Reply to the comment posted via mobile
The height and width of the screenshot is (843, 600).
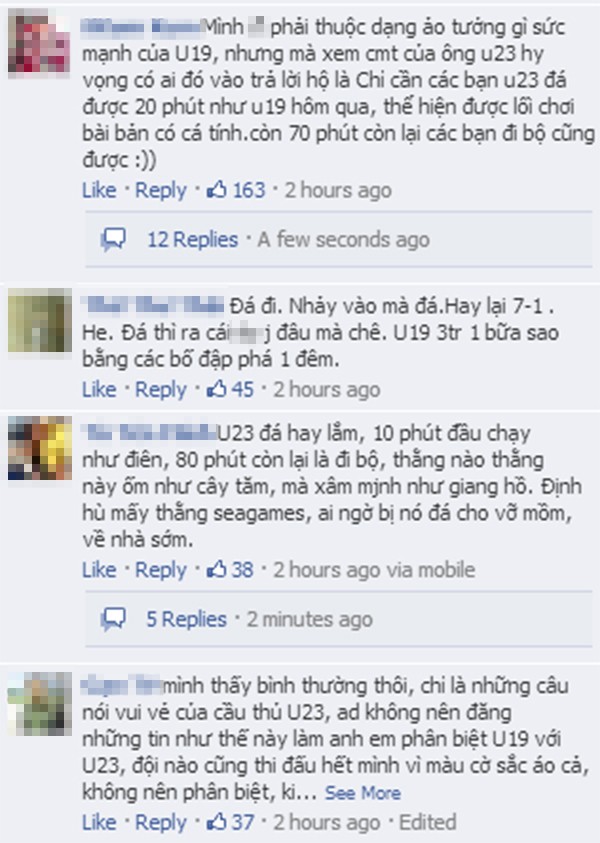point(161,570)
